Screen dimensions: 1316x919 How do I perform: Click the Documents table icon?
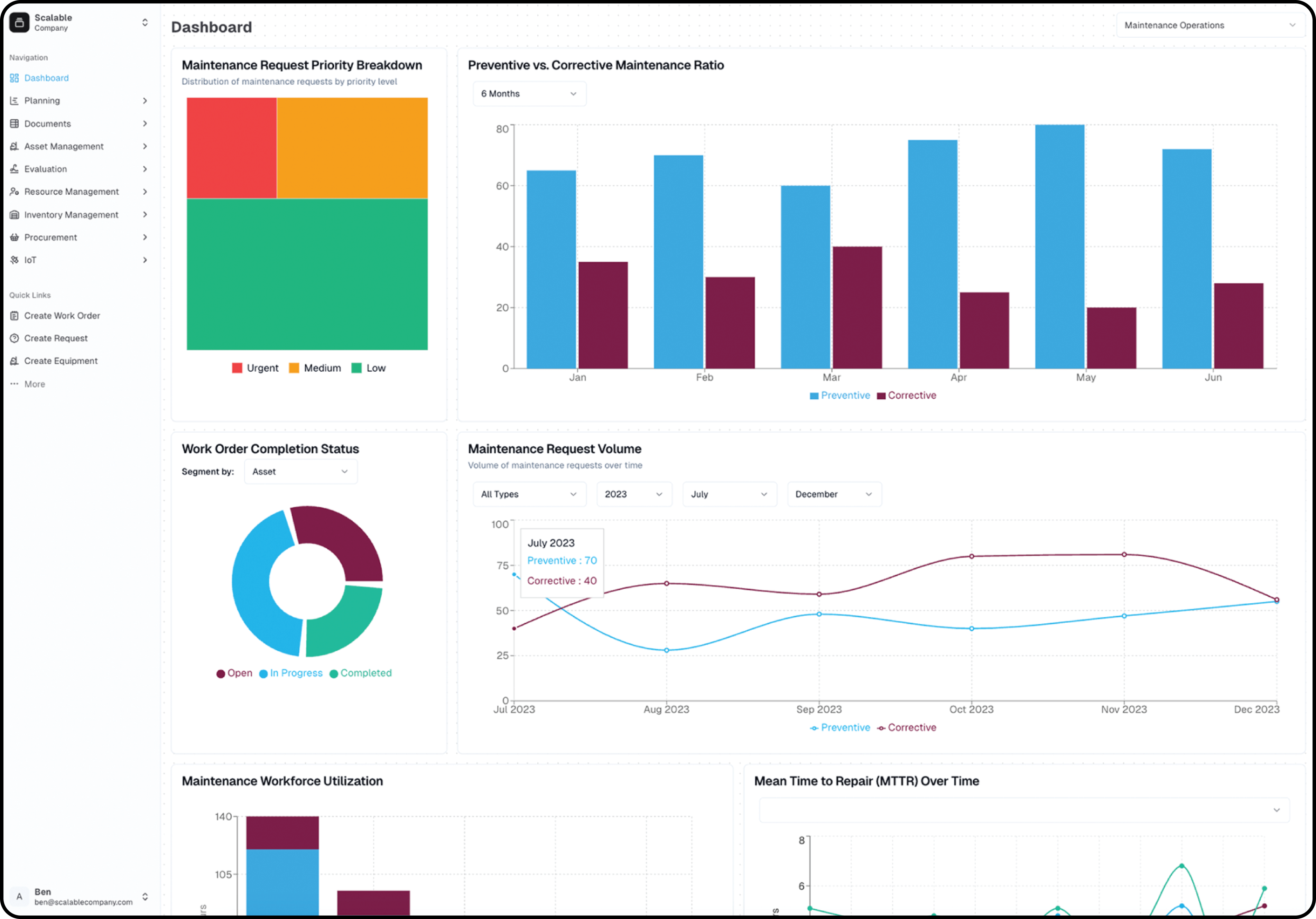pos(14,124)
